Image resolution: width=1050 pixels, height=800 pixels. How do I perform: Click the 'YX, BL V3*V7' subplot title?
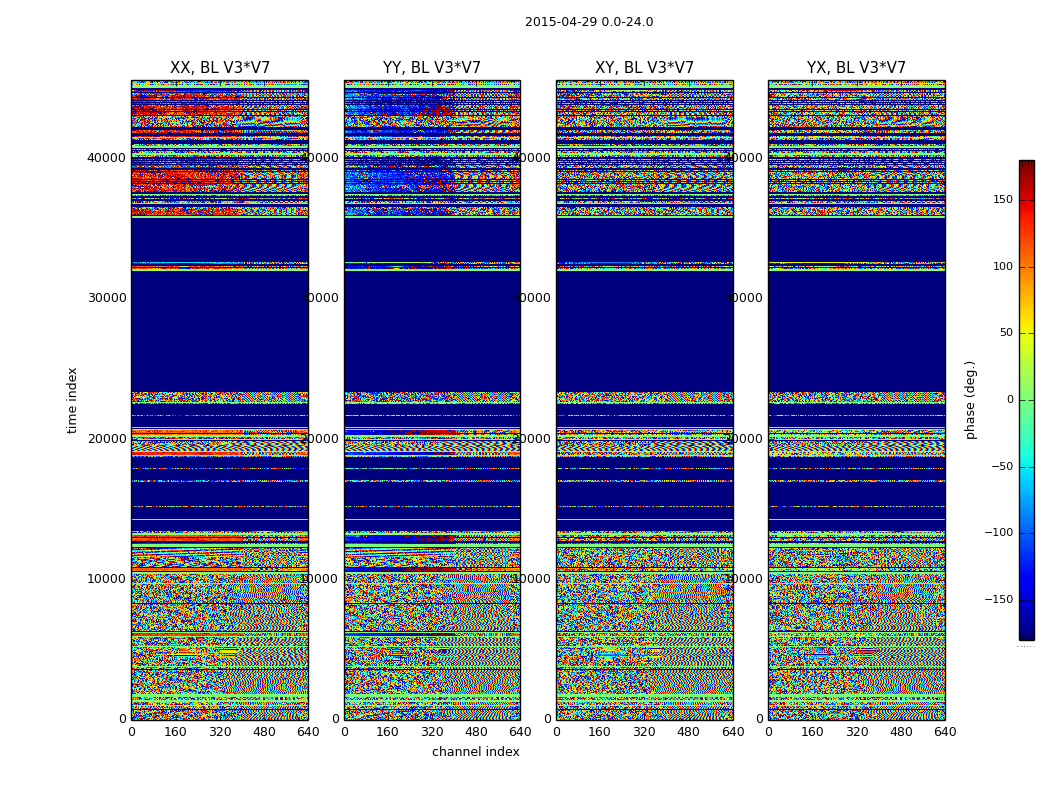(x=856, y=68)
